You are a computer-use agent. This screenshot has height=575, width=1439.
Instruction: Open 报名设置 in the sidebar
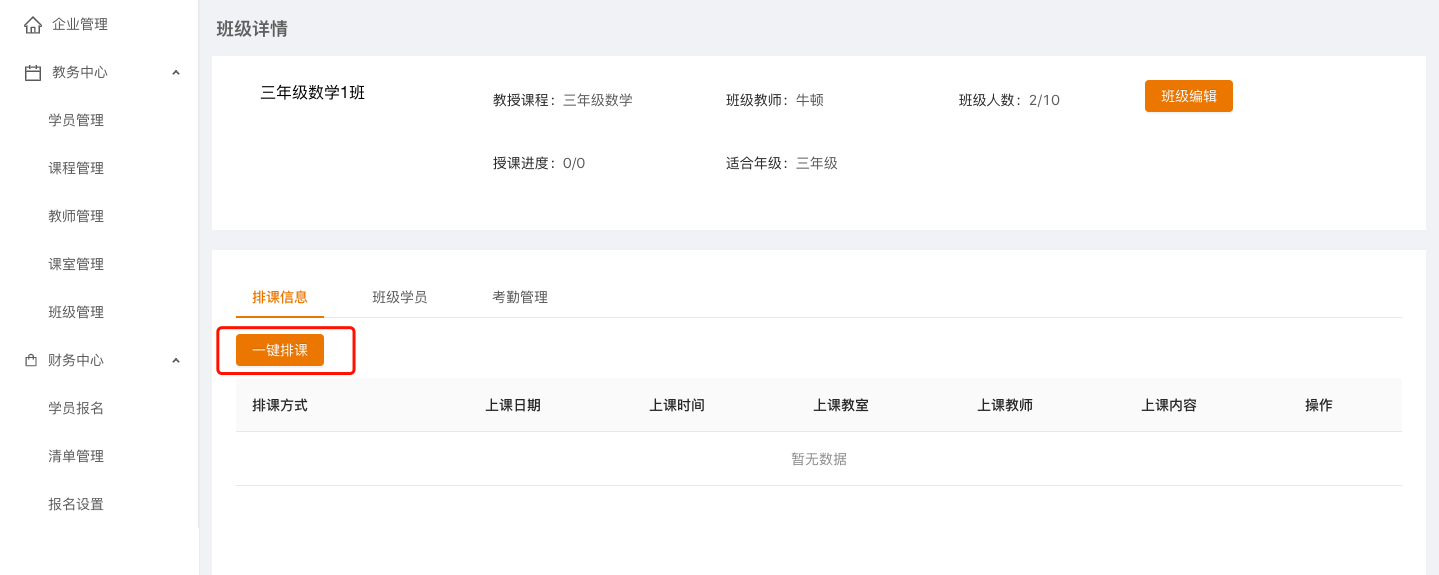pos(76,504)
